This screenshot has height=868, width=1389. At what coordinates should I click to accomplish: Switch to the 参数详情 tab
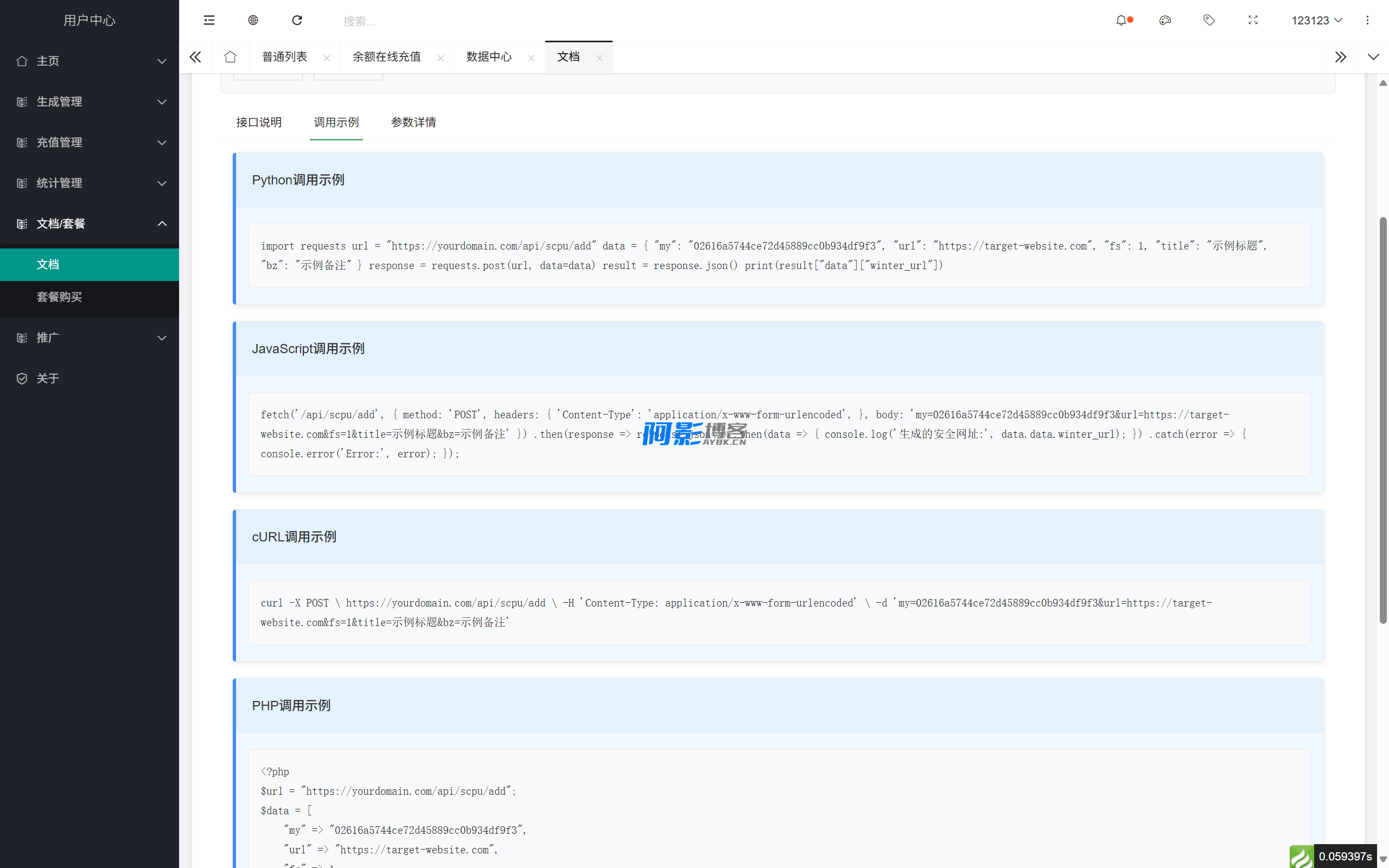[413, 122]
